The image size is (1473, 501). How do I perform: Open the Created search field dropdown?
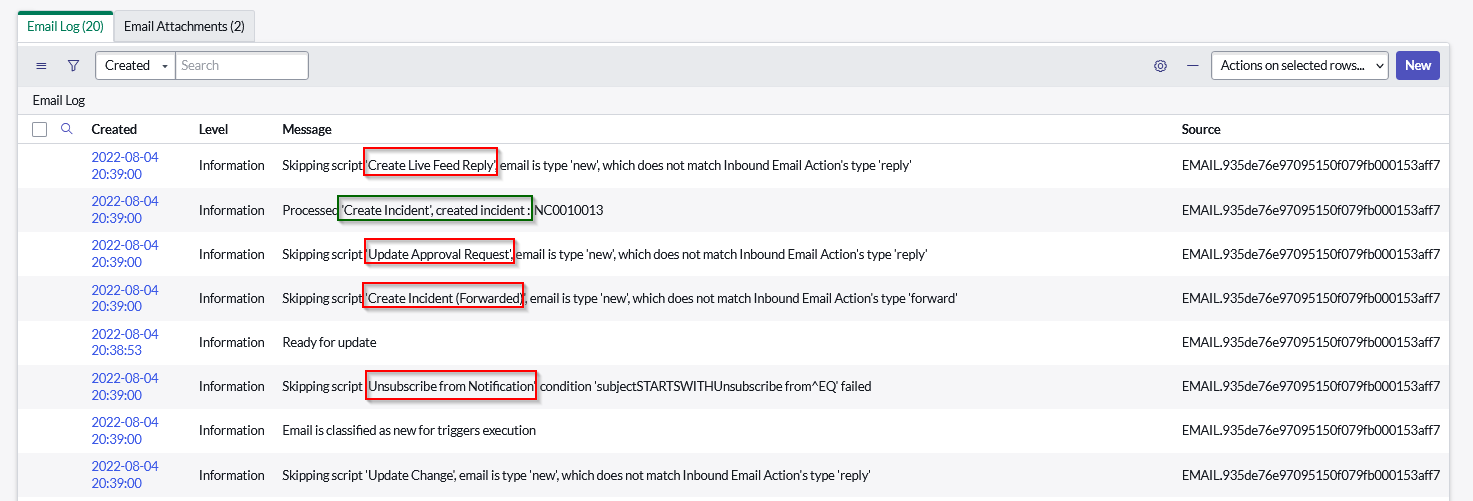(136, 66)
